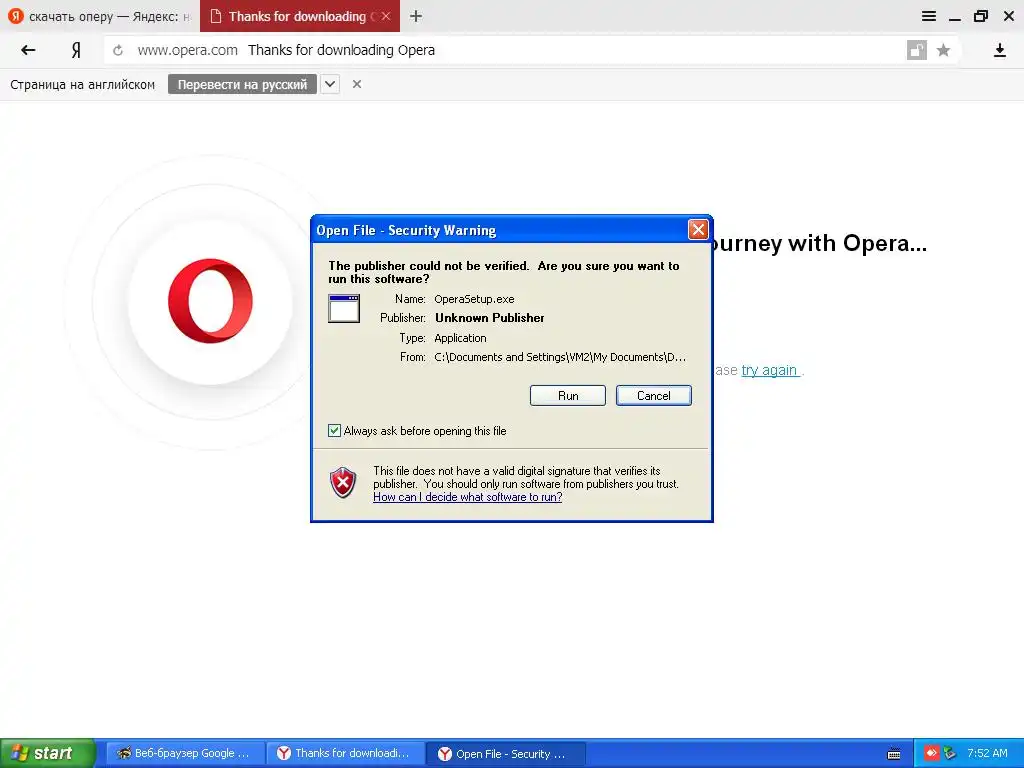Click the address bar URL www.opera.com
The width and height of the screenshot is (1024, 768).
(x=187, y=50)
